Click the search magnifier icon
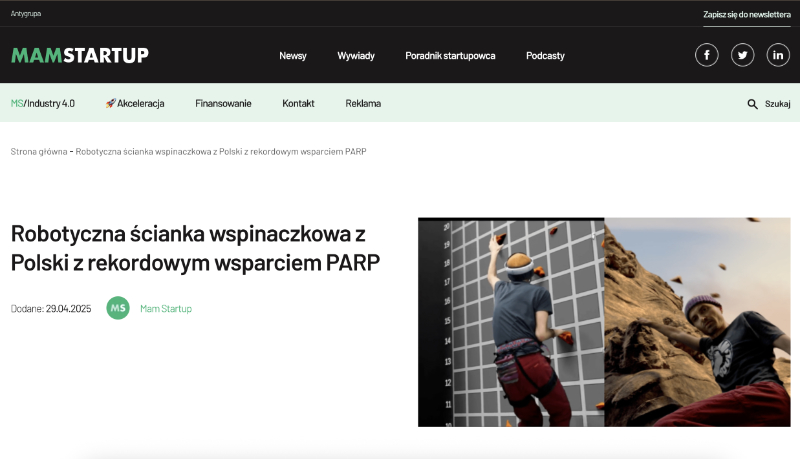This screenshot has width=800, height=459. pos(752,104)
